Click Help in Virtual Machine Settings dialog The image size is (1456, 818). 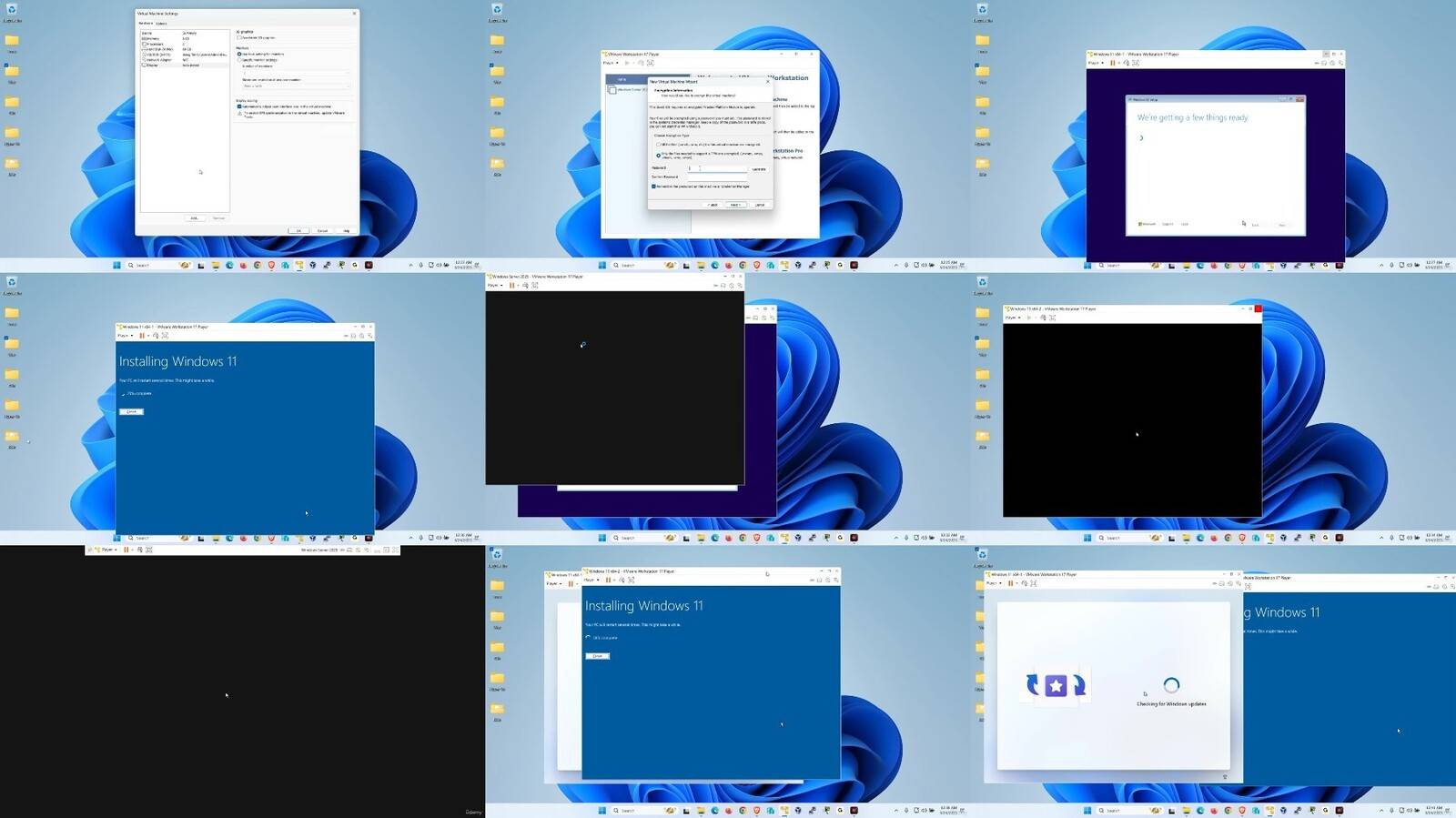347,230
